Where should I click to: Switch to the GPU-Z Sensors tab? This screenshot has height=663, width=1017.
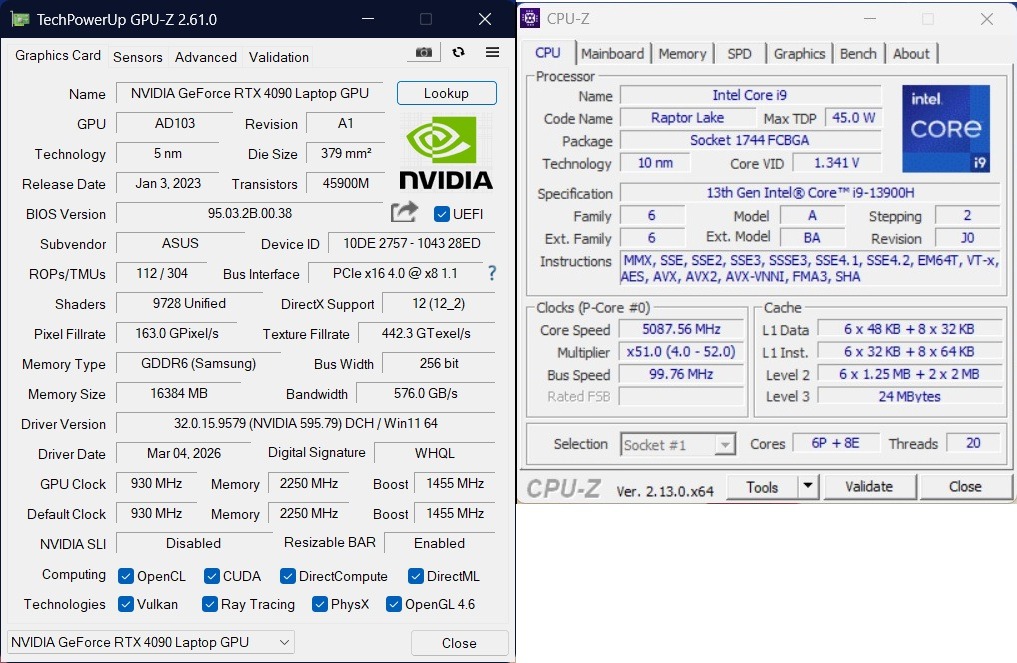[138, 57]
